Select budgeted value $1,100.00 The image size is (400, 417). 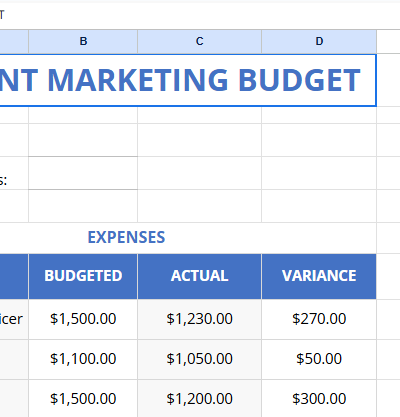point(83,359)
